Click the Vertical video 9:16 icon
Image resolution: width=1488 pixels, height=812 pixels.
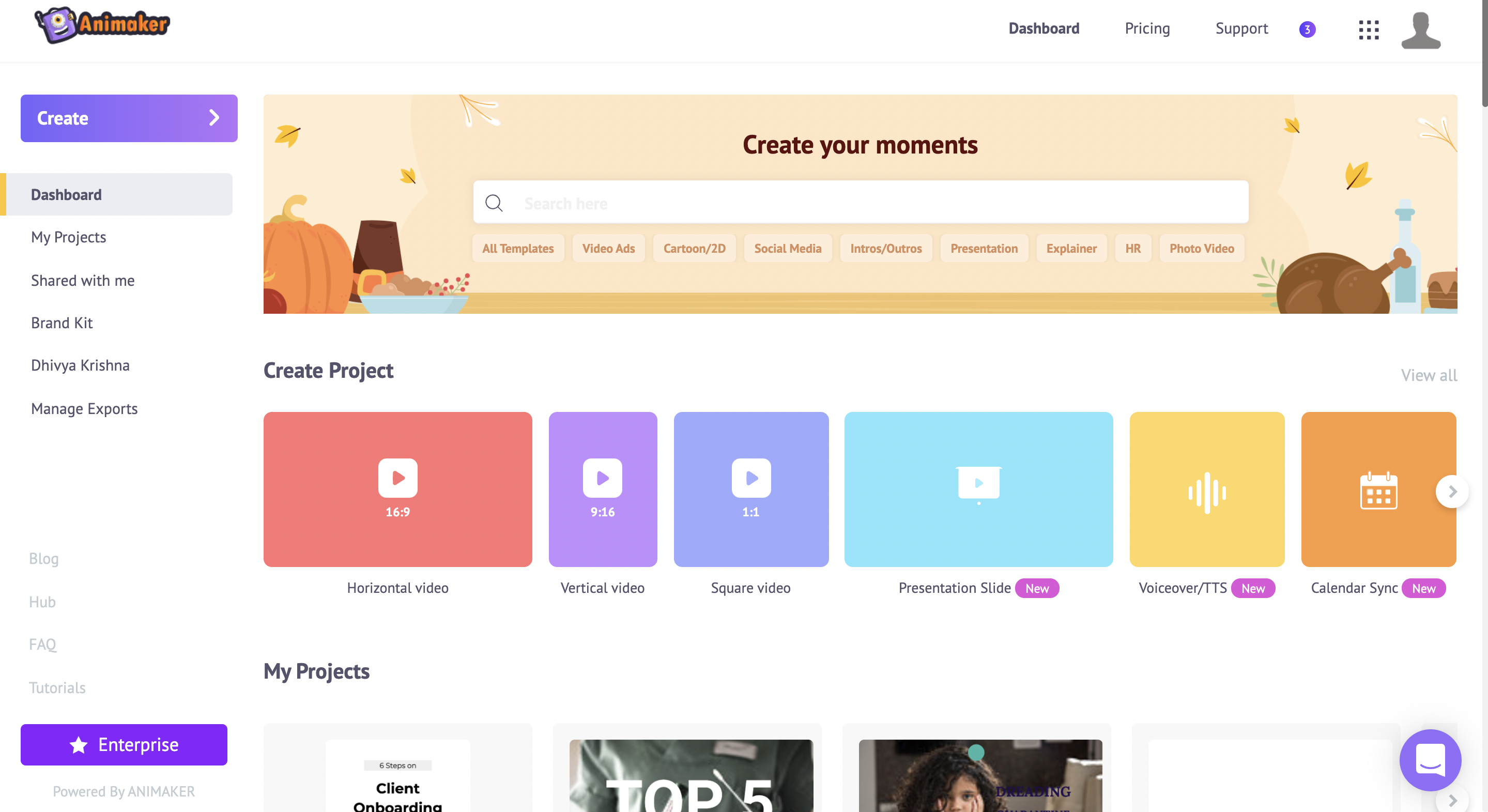602,489
